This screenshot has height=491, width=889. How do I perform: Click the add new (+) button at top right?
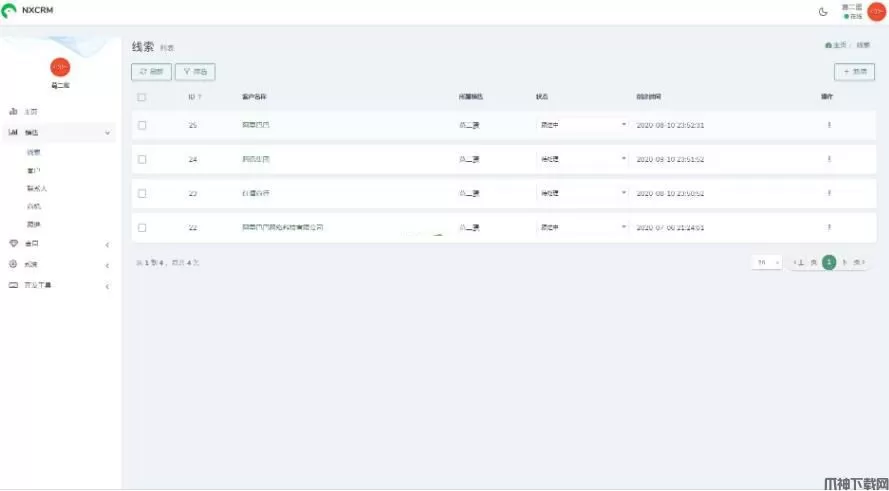(854, 72)
